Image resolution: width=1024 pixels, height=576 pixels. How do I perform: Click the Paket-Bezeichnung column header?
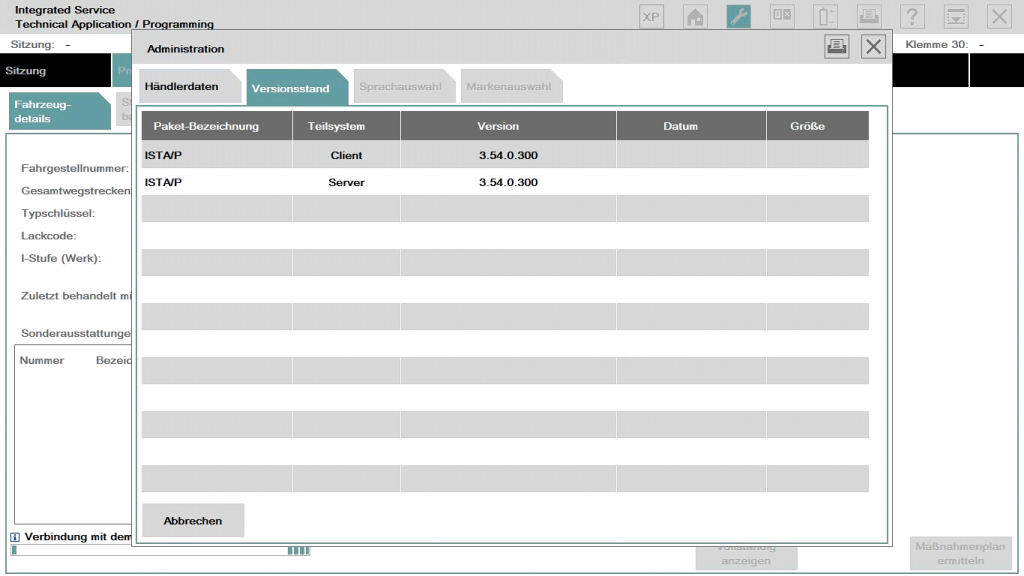(217, 126)
